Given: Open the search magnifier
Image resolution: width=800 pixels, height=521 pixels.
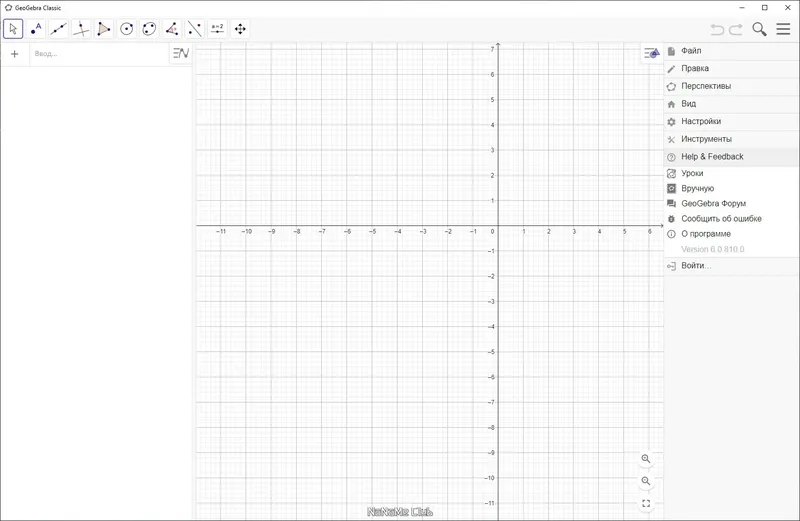Looking at the screenshot, I should pos(759,29).
